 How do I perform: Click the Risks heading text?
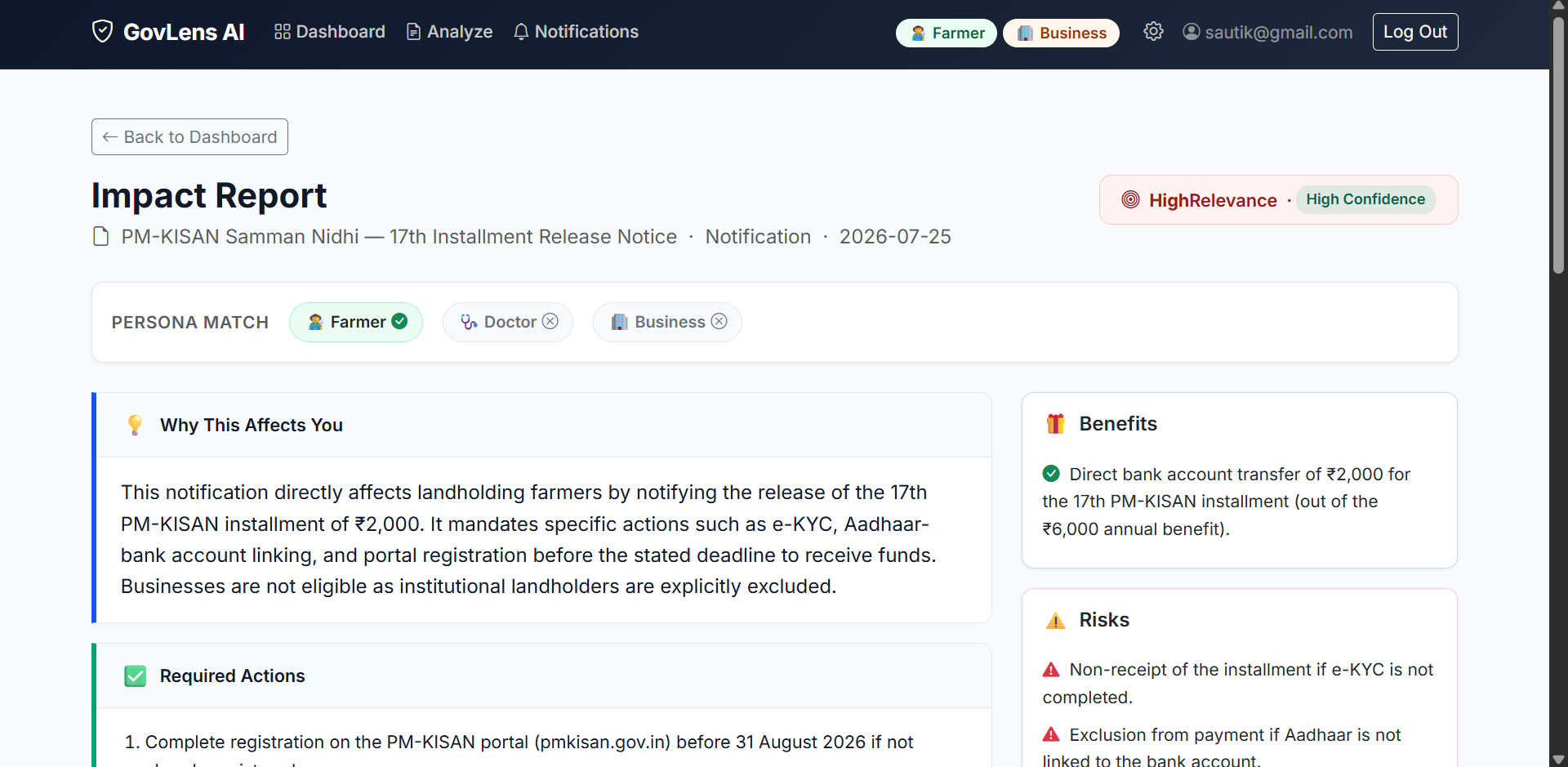click(x=1104, y=620)
